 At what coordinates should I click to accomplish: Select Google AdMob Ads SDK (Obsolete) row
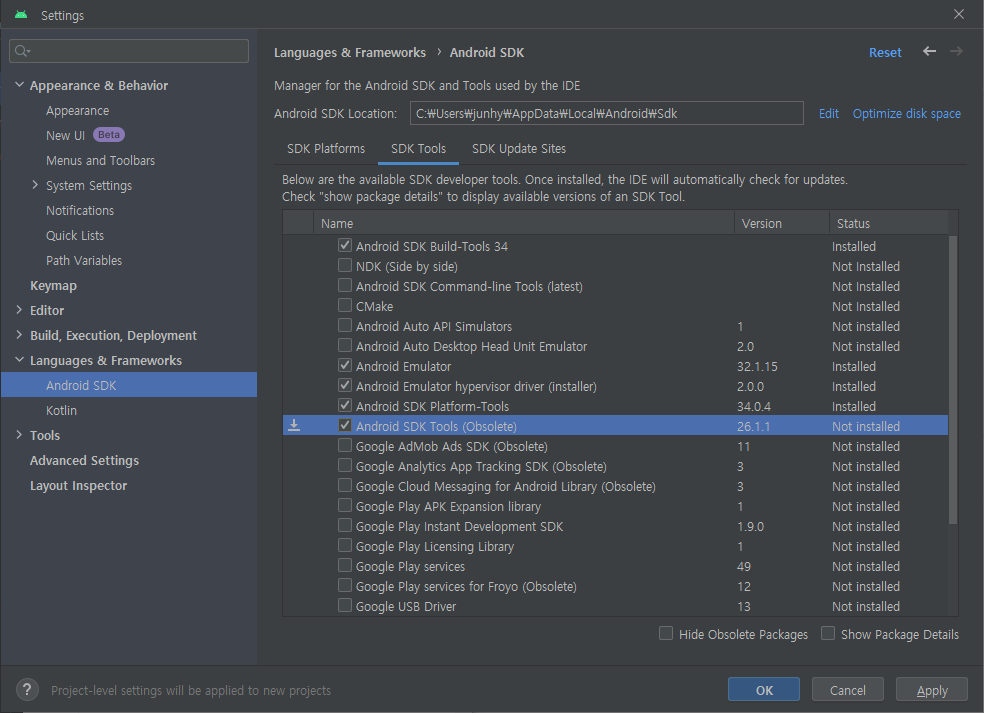click(x=615, y=446)
